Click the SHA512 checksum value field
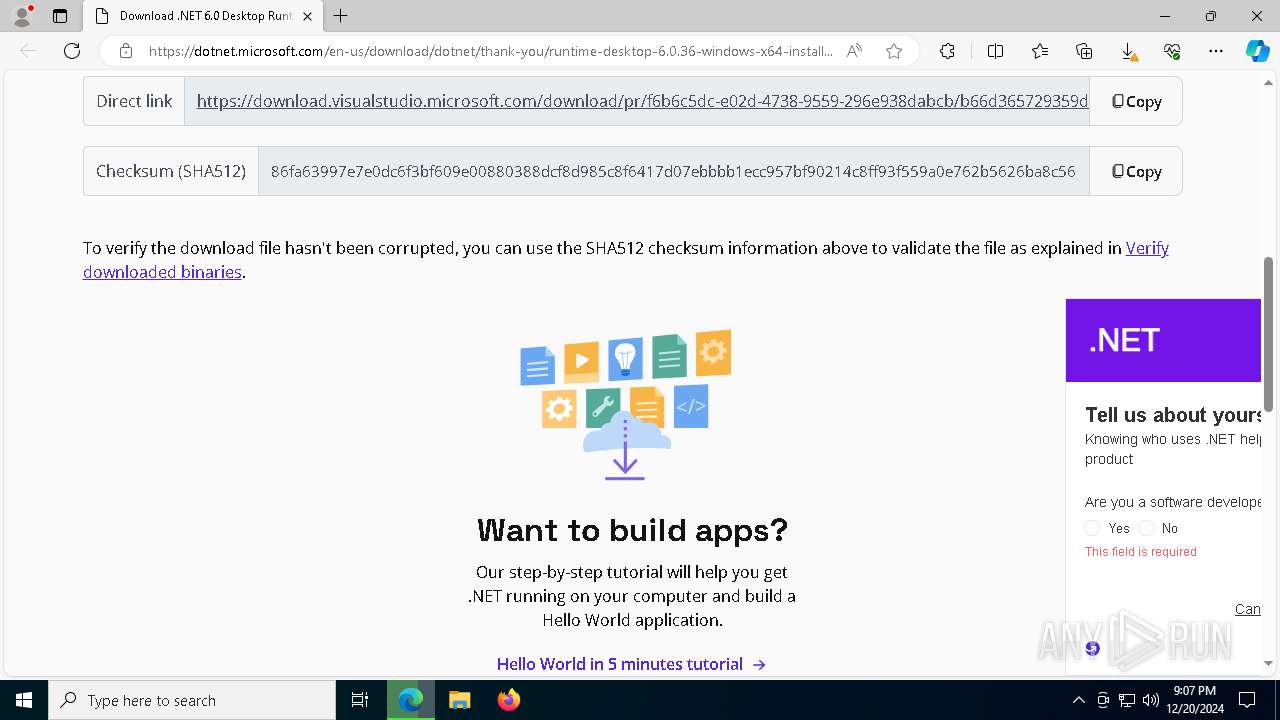1280x720 pixels. coord(674,171)
